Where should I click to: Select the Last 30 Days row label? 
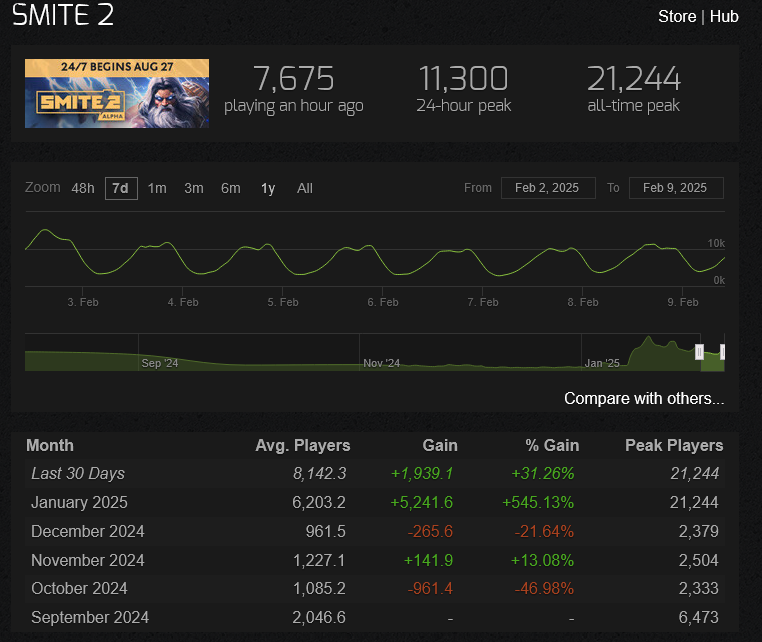[x=78, y=473]
